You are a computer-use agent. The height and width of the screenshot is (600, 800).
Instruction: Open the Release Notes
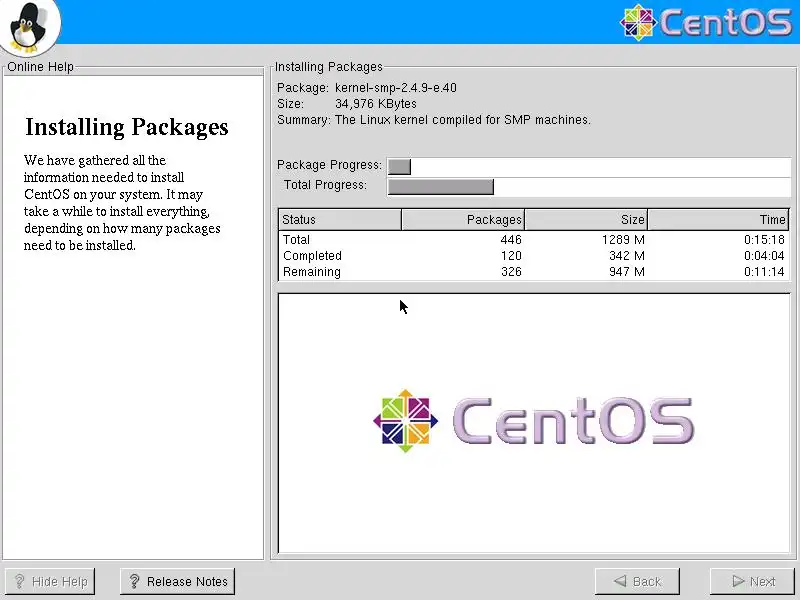click(178, 582)
